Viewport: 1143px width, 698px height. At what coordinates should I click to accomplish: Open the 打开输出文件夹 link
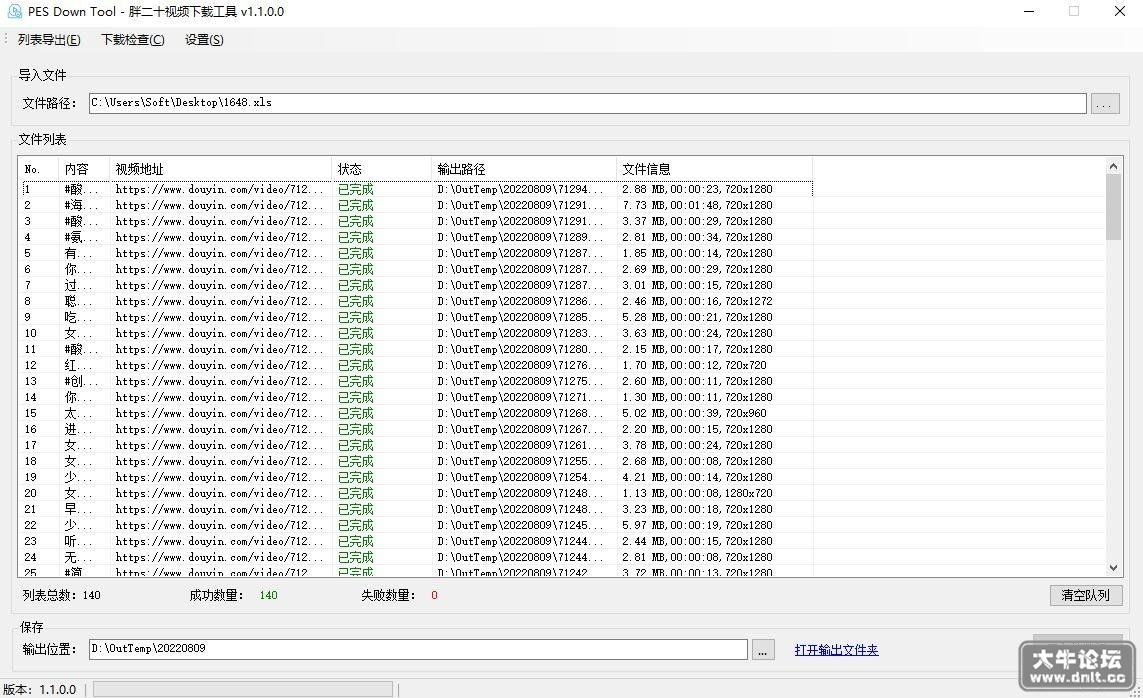tap(836, 650)
